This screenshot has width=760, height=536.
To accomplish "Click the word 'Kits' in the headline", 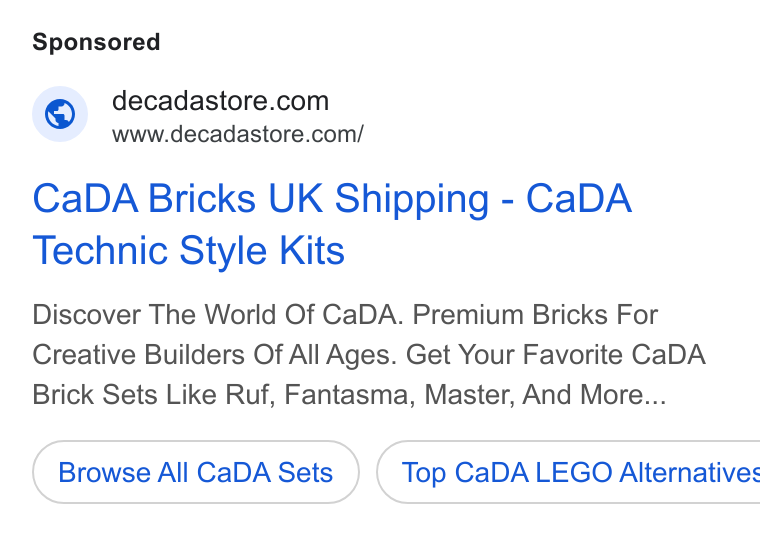I will click(312, 251).
